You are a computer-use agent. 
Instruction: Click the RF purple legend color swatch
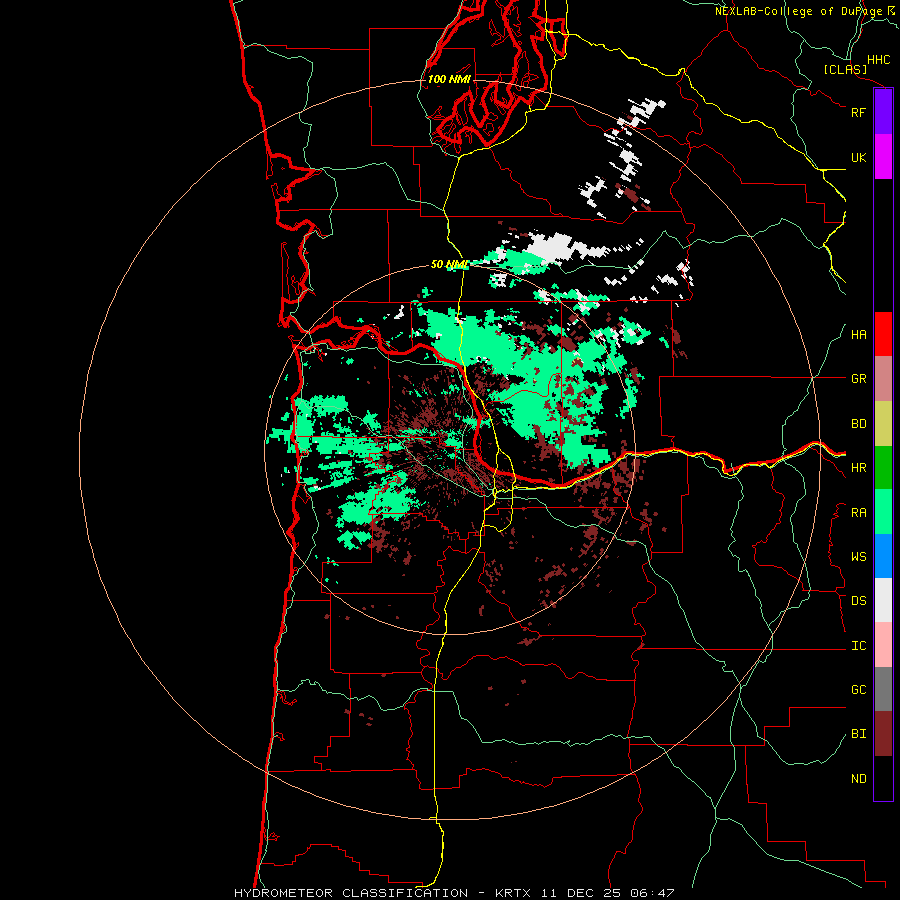click(x=883, y=112)
